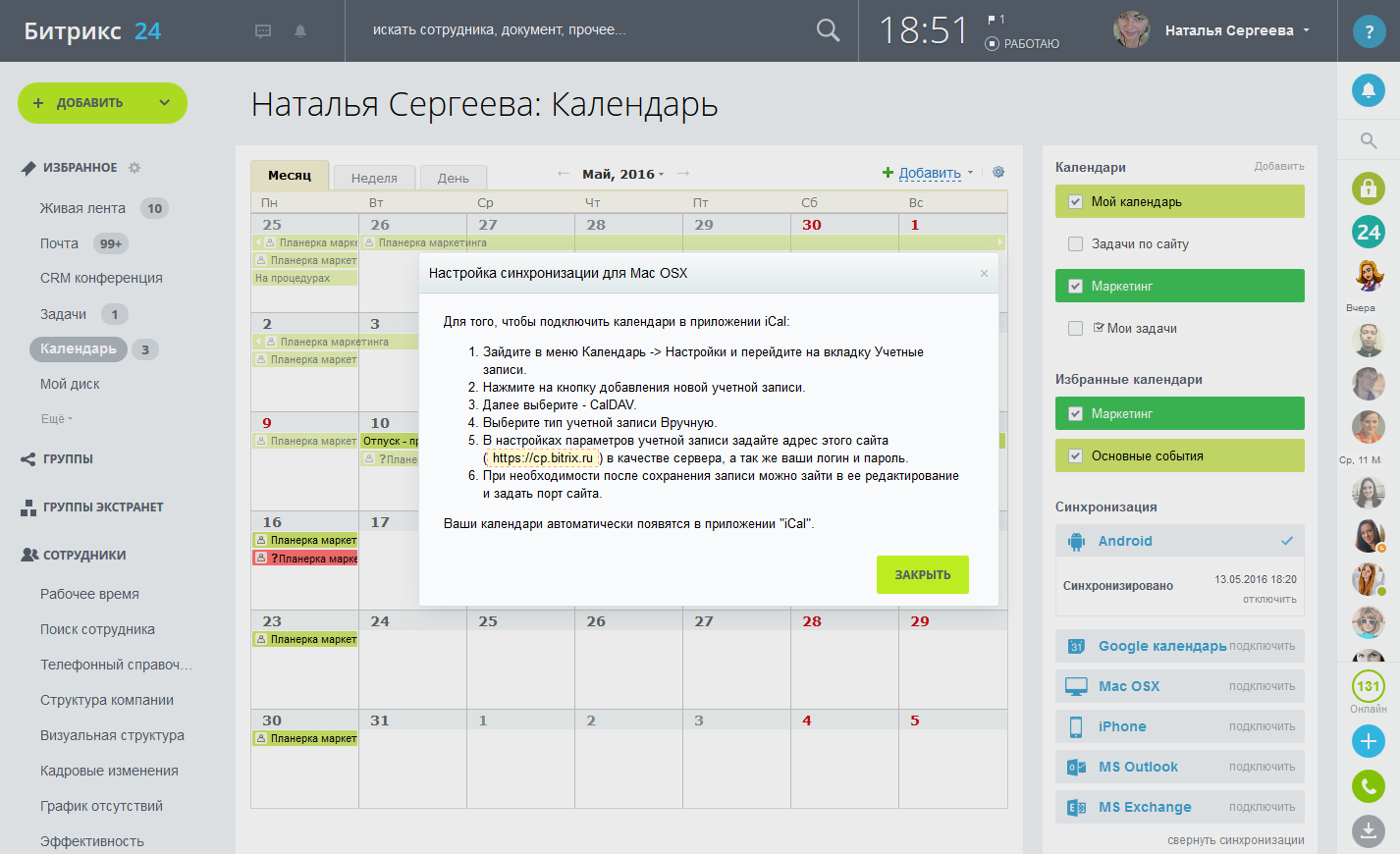Open the help question mark icon
The image size is (1400, 854).
[1369, 31]
